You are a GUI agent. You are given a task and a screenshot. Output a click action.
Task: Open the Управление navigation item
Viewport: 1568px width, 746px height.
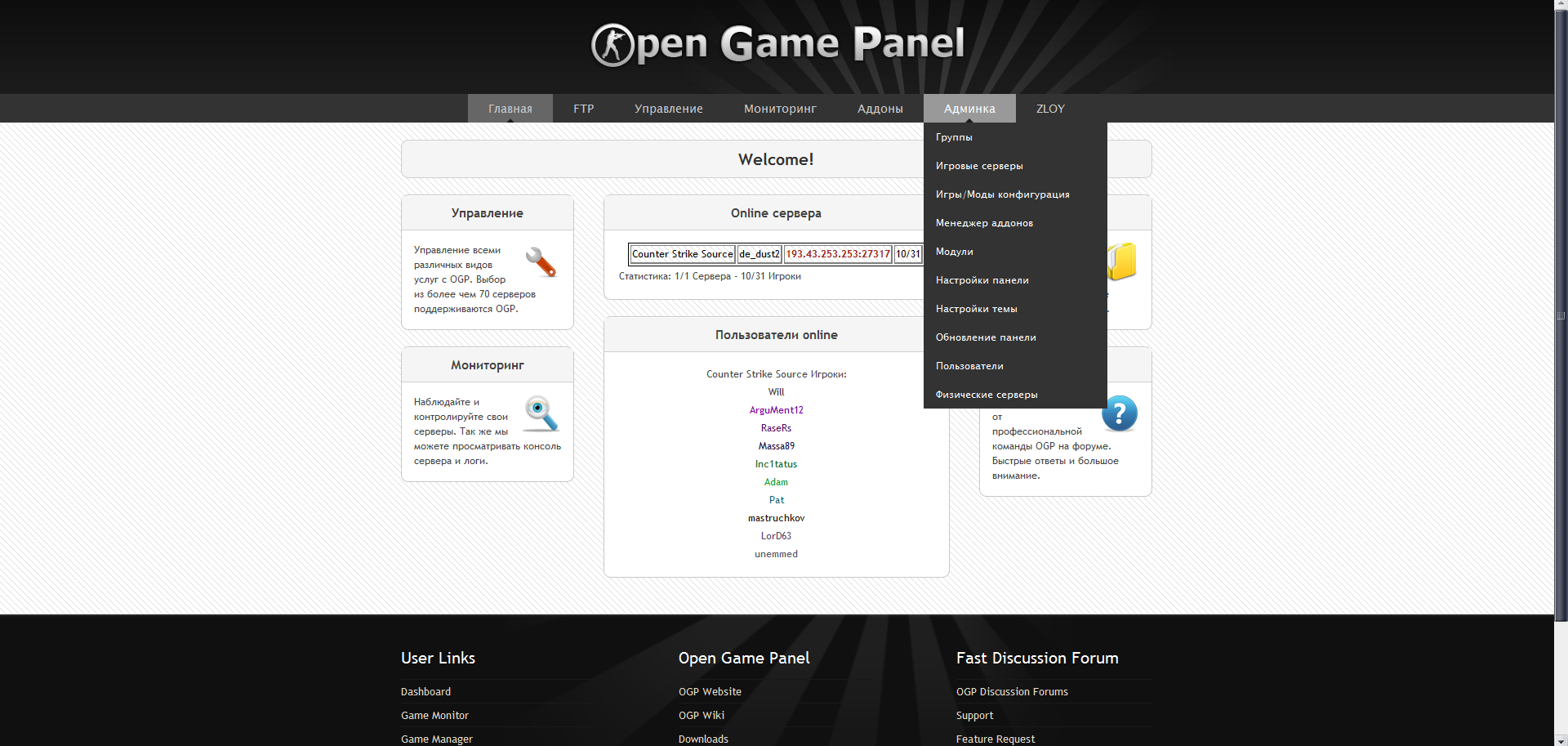click(669, 109)
